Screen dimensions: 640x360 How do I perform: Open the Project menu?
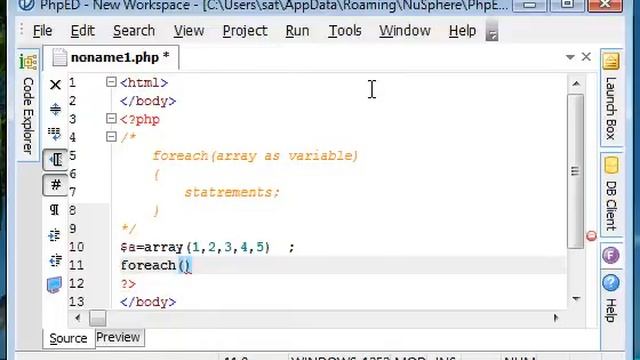(x=245, y=31)
